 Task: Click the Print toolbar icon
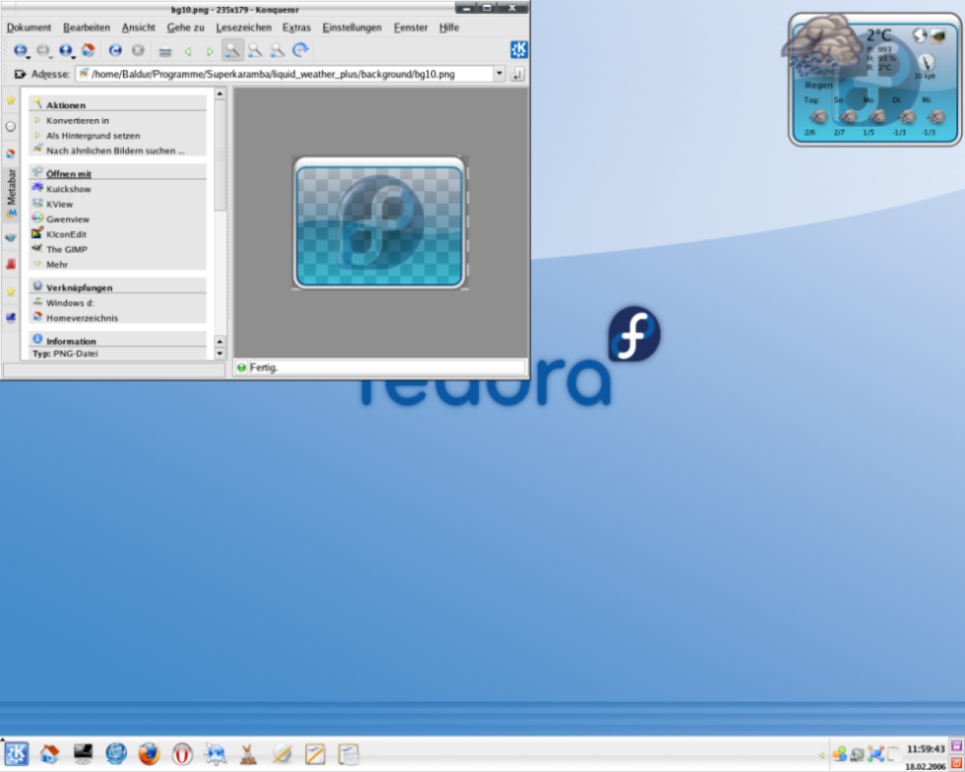164,52
